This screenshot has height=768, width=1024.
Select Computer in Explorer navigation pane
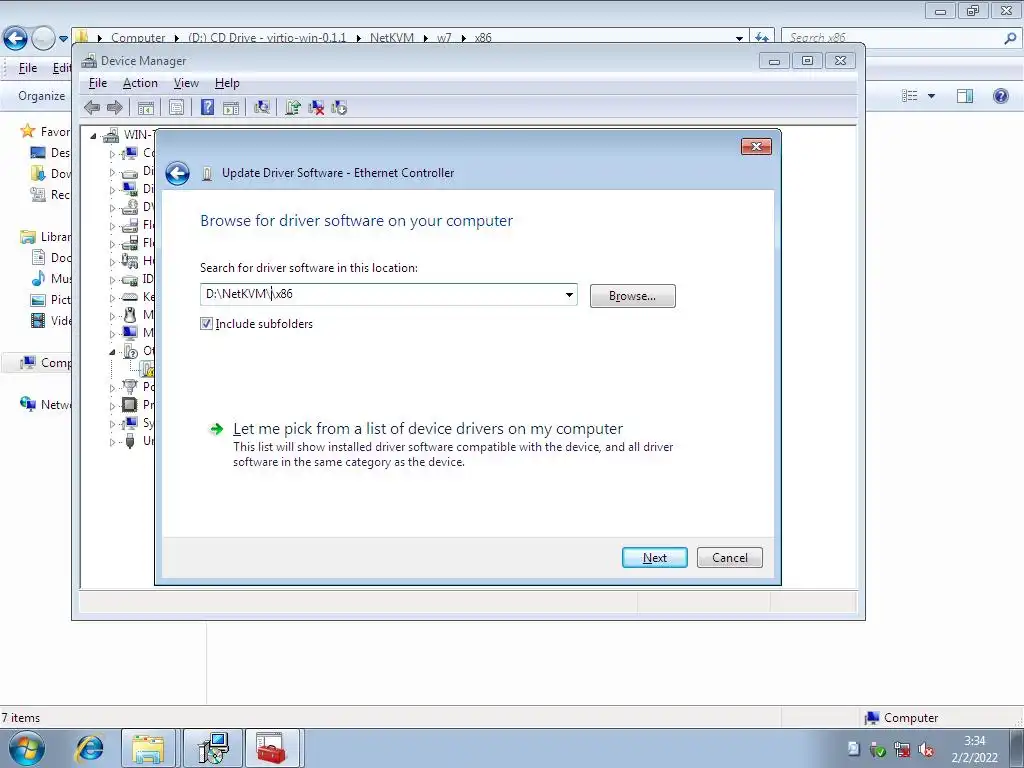[44, 362]
